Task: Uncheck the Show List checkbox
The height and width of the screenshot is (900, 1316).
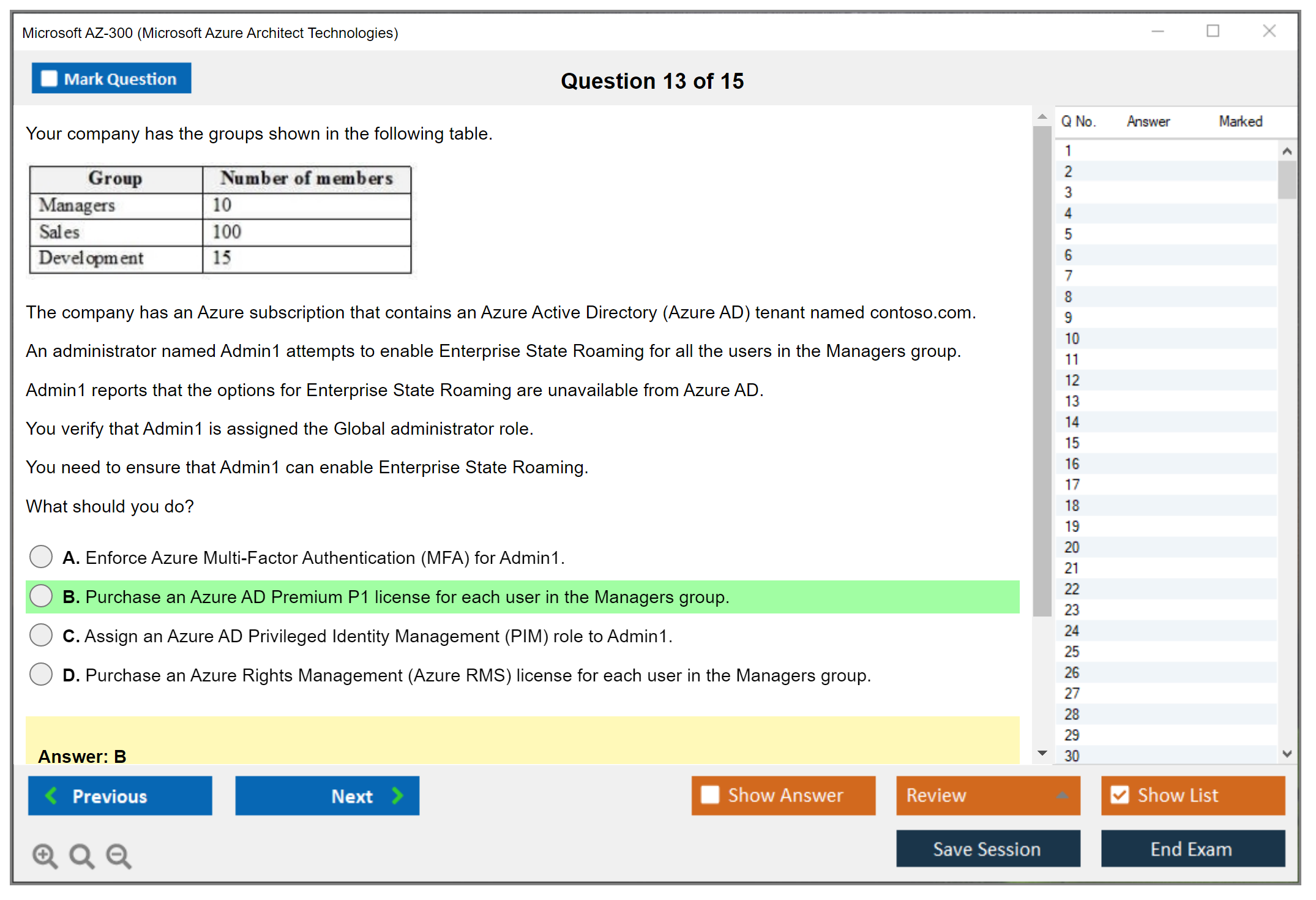Action: (1120, 795)
